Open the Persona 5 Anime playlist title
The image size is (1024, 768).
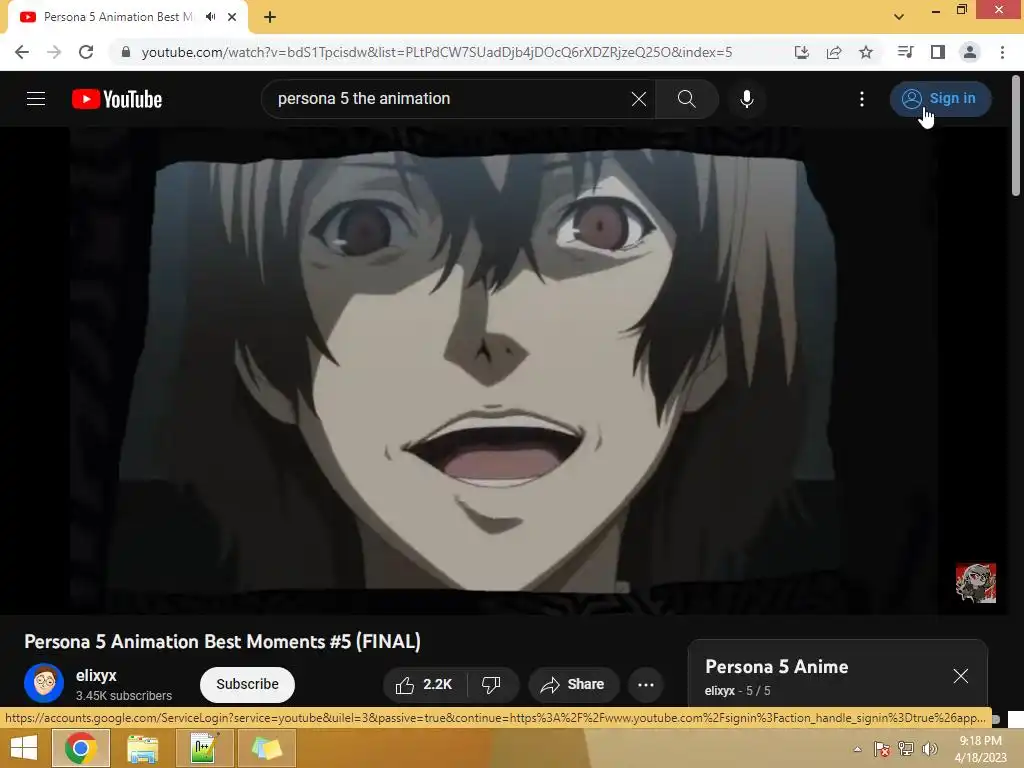pyautogui.click(x=776, y=667)
